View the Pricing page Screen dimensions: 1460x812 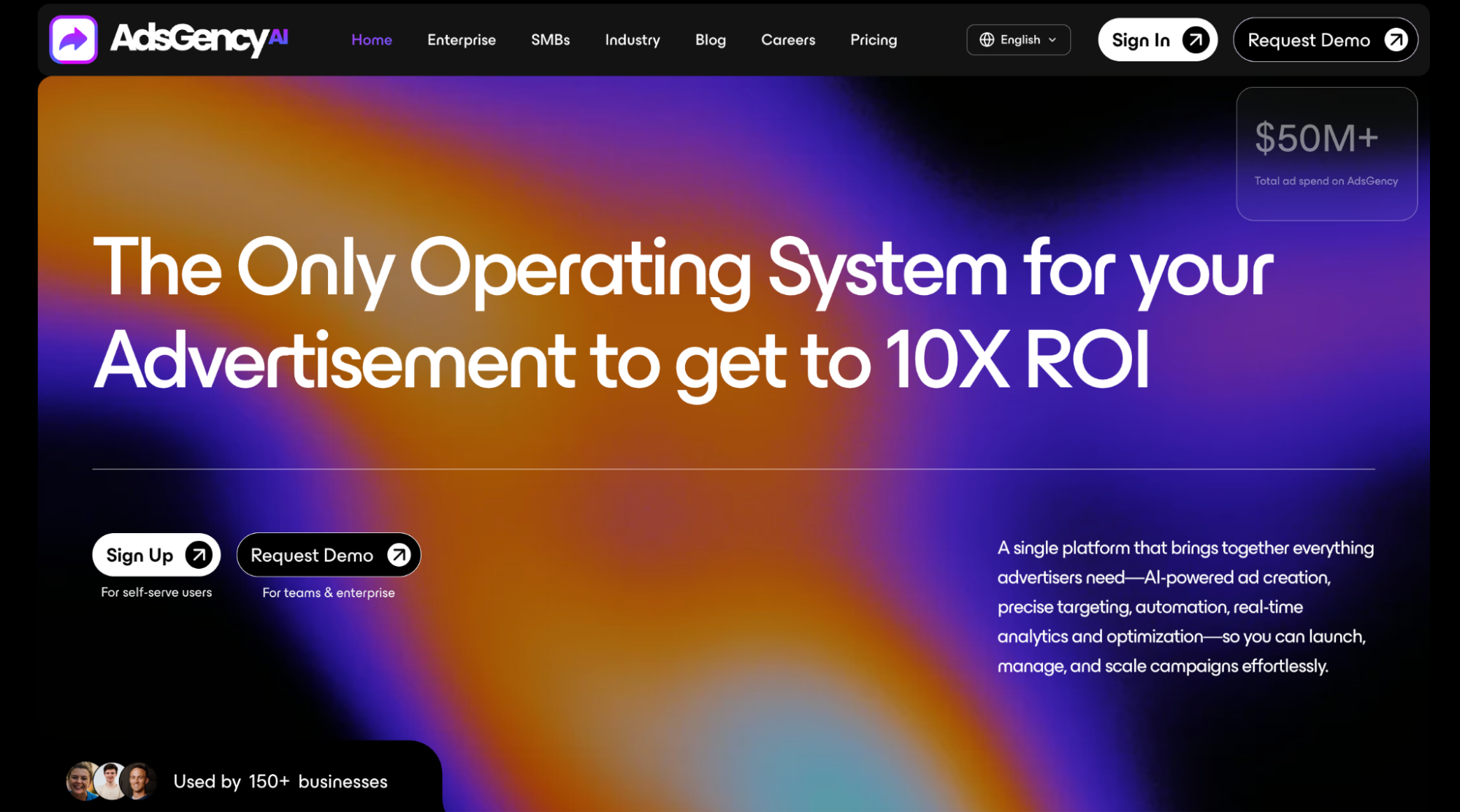[874, 39]
